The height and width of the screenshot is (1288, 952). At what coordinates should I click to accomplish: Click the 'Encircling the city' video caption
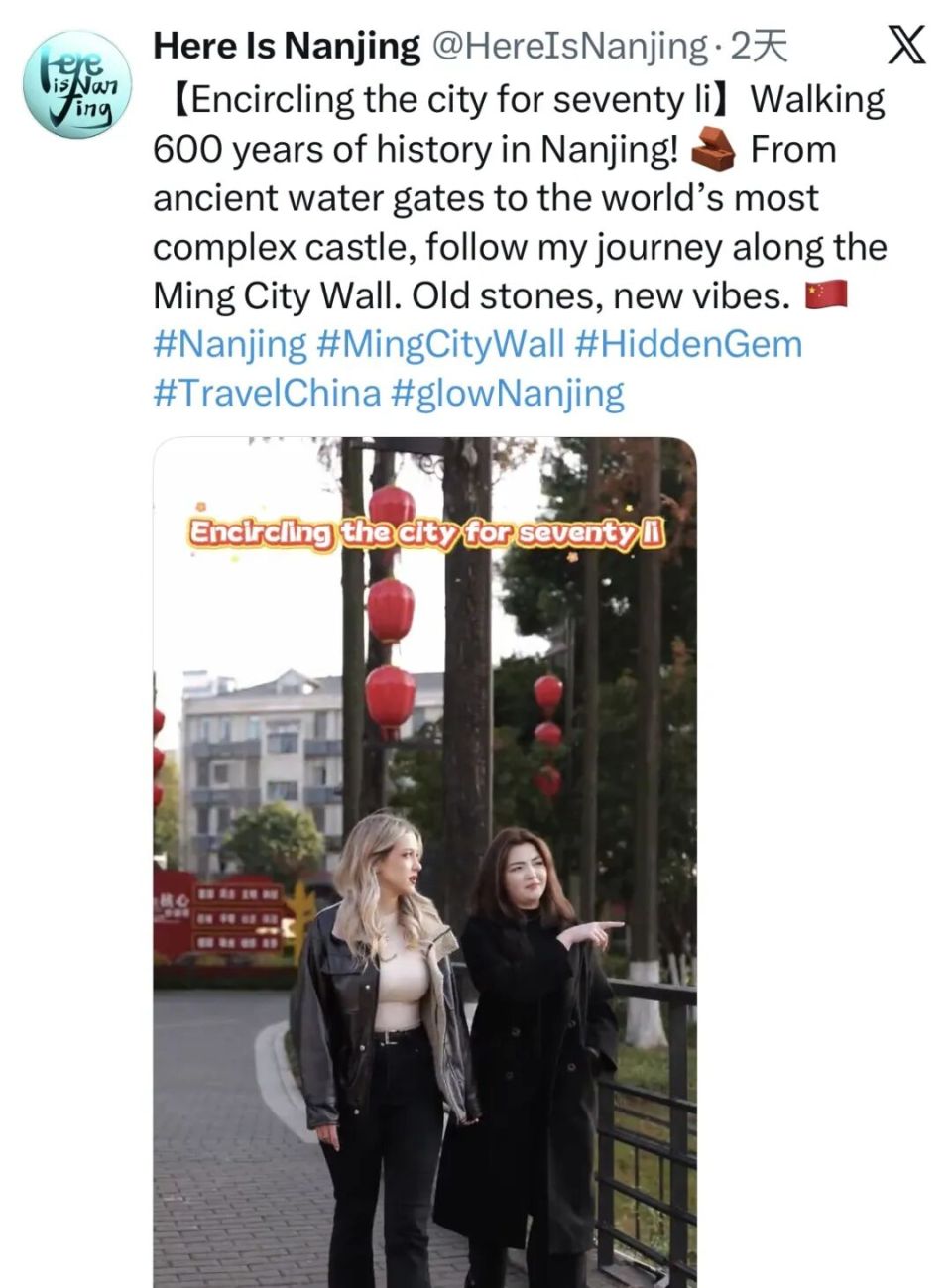[426, 532]
